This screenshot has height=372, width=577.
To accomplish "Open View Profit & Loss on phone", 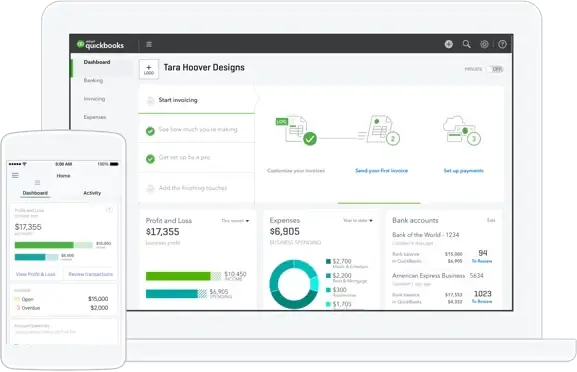I will (36, 274).
